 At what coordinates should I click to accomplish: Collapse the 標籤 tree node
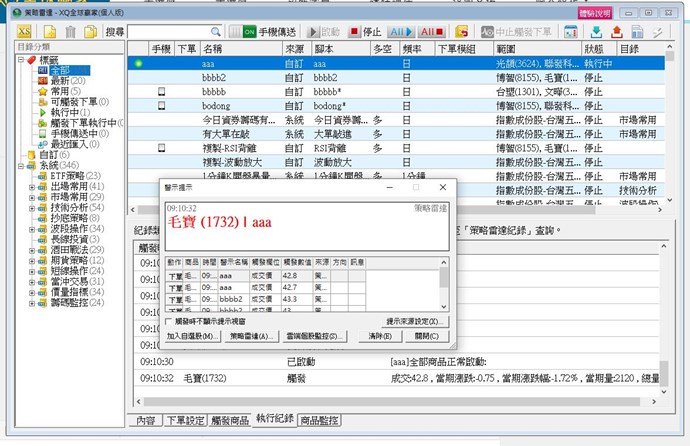(x=21, y=59)
